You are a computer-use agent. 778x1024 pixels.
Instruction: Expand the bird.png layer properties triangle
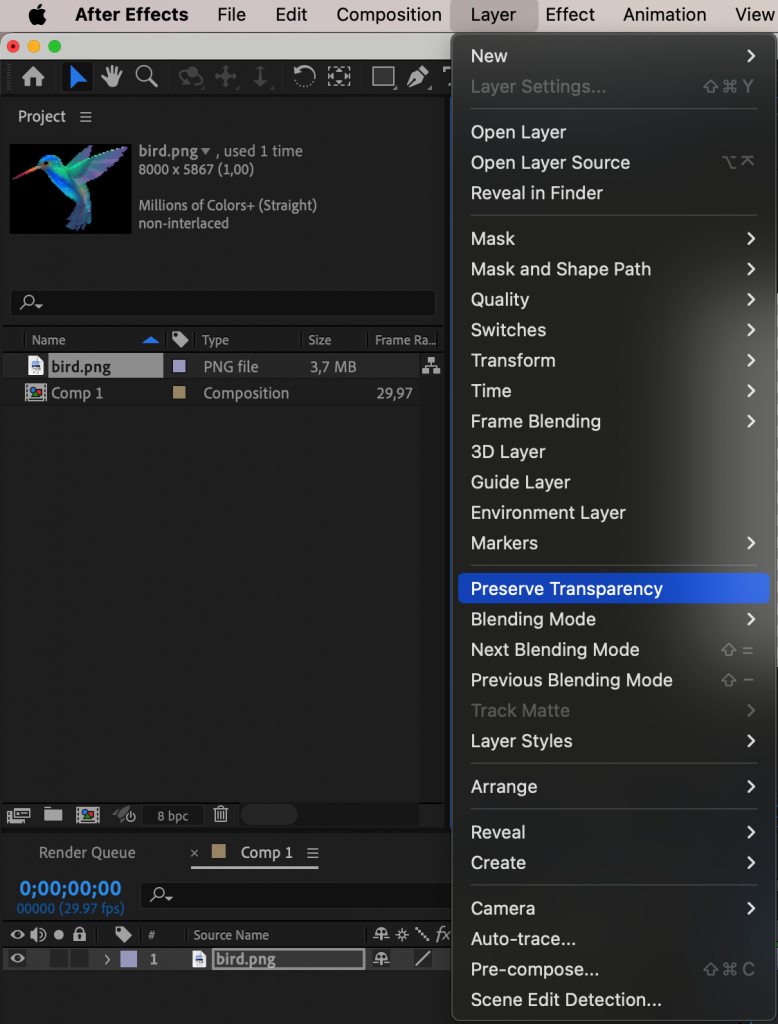(108, 958)
